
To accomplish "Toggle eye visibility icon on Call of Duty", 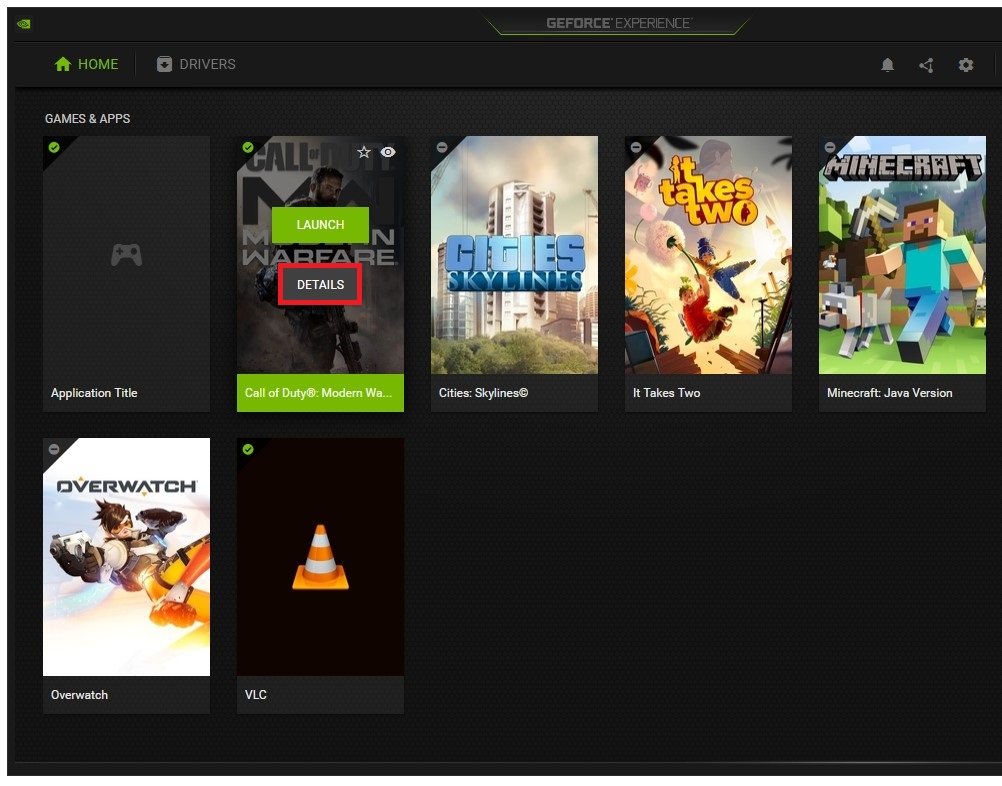I will [x=388, y=152].
